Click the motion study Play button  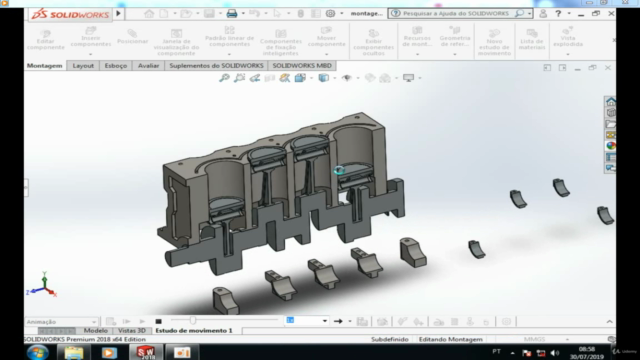tap(142, 322)
